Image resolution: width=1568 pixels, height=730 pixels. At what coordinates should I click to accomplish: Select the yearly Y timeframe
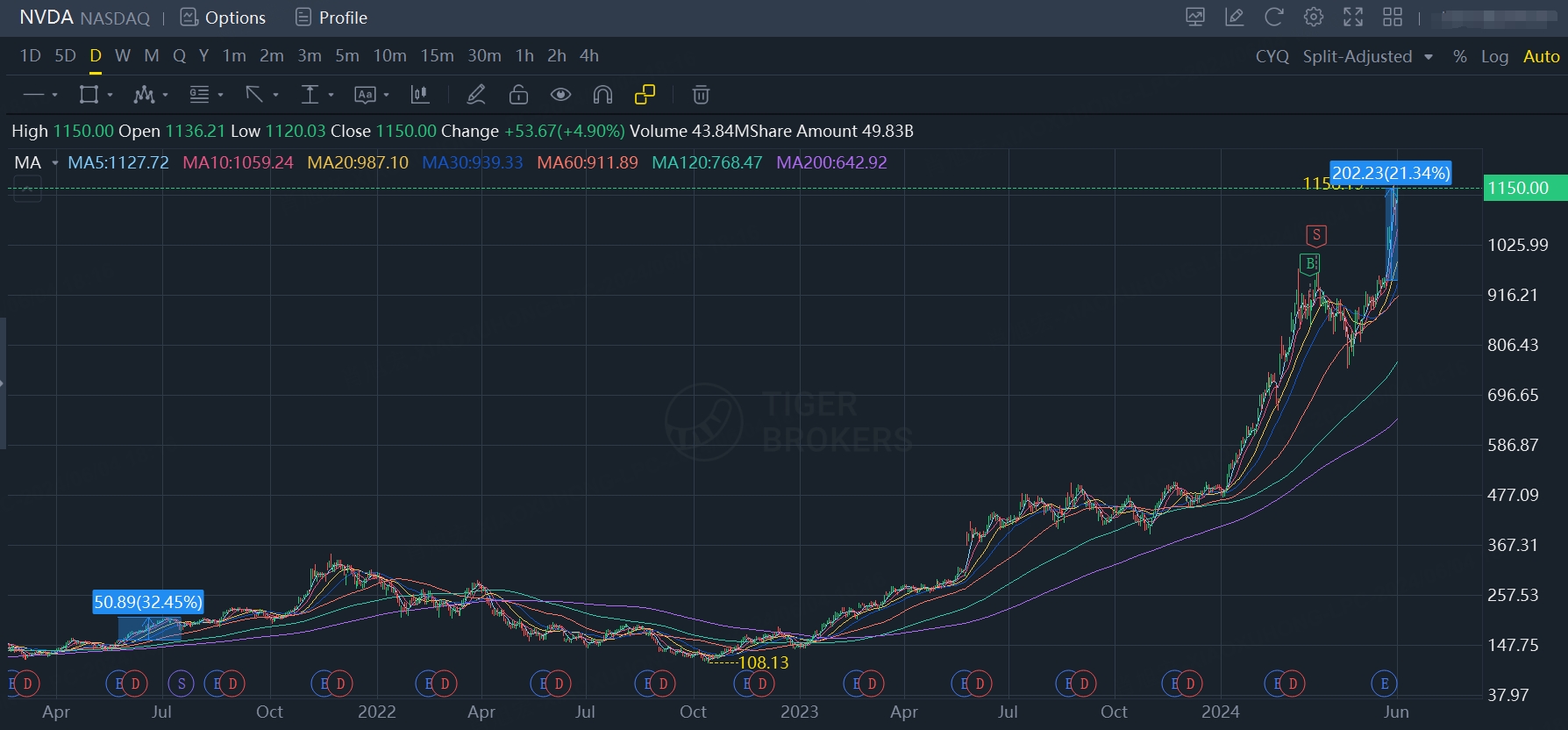pyautogui.click(x=203, y=55)
